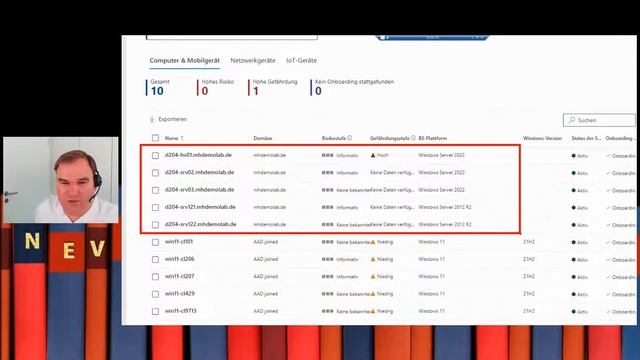Sort by the Windows-Version column header
This screenshot has height=360, width=640.
(542, 138)
